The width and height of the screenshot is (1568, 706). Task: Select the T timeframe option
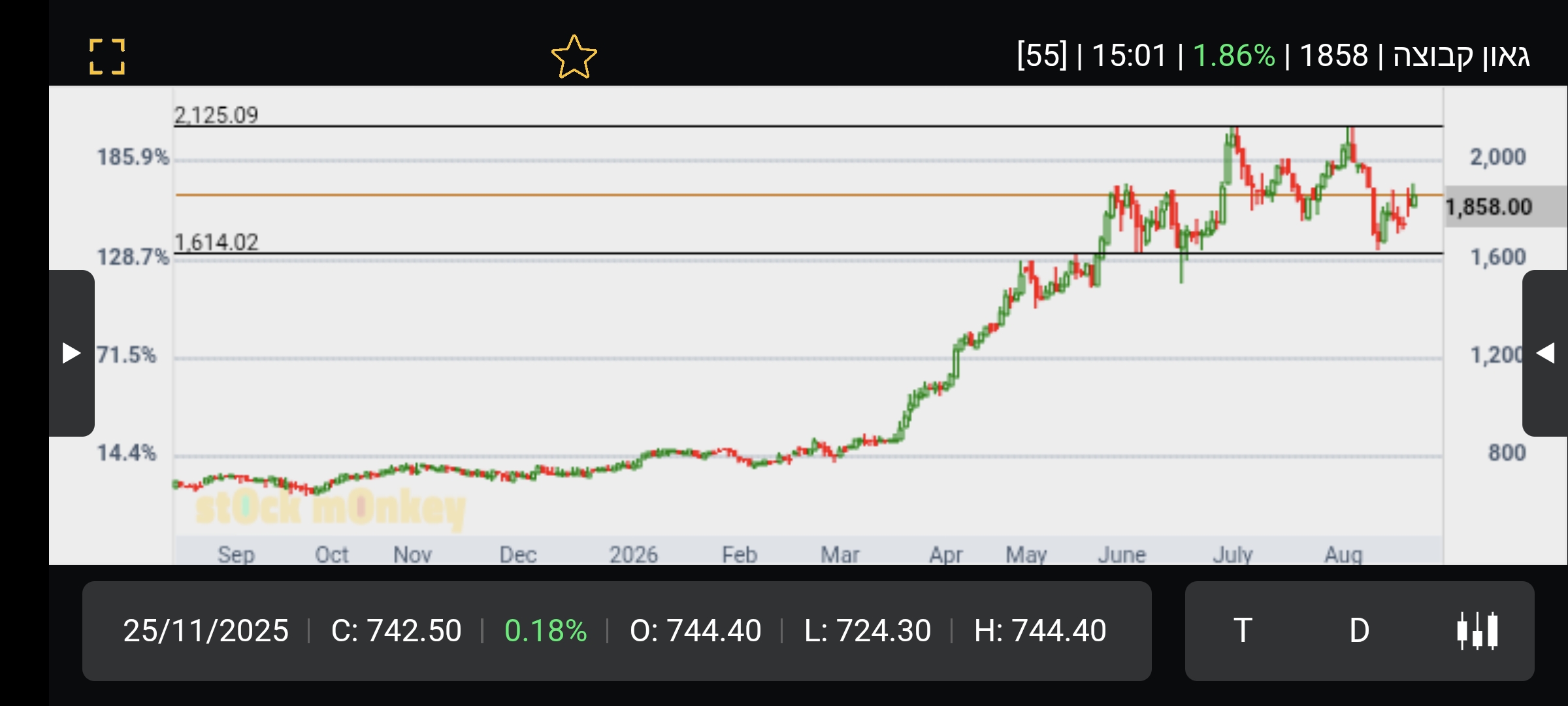click(1243, 631)
